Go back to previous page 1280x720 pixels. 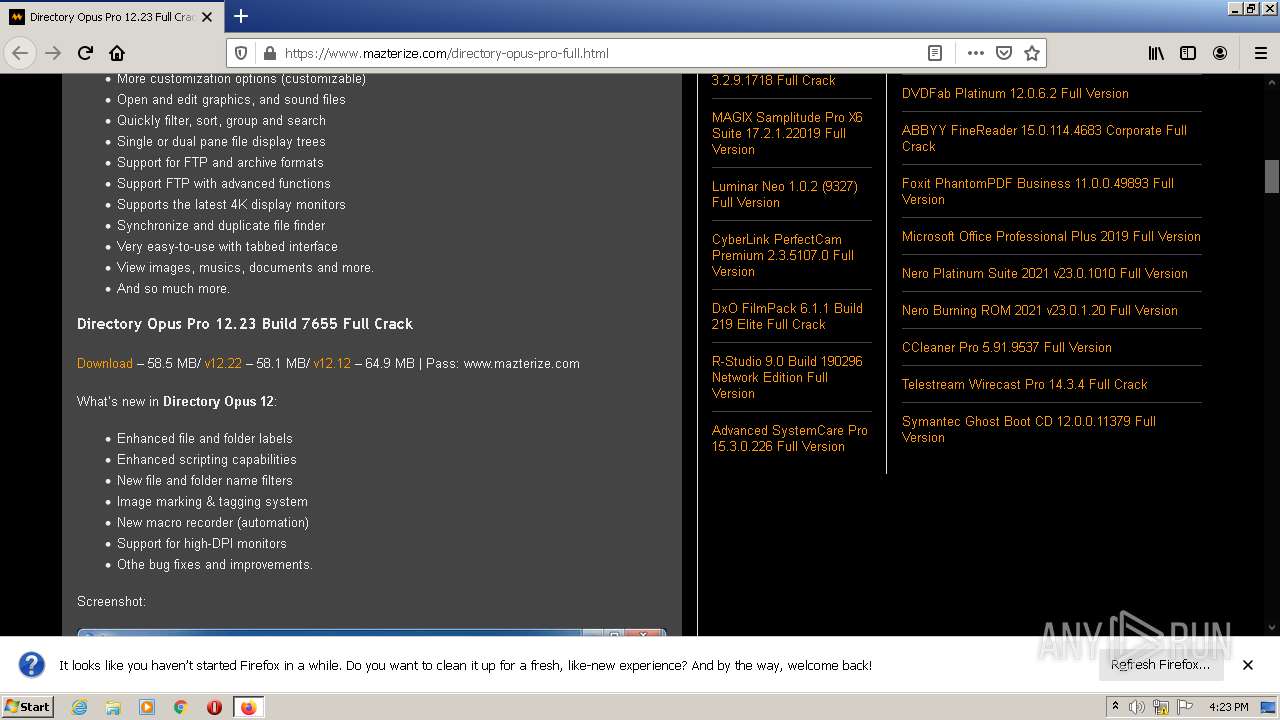pyautogui.click(x=20, y=53)
